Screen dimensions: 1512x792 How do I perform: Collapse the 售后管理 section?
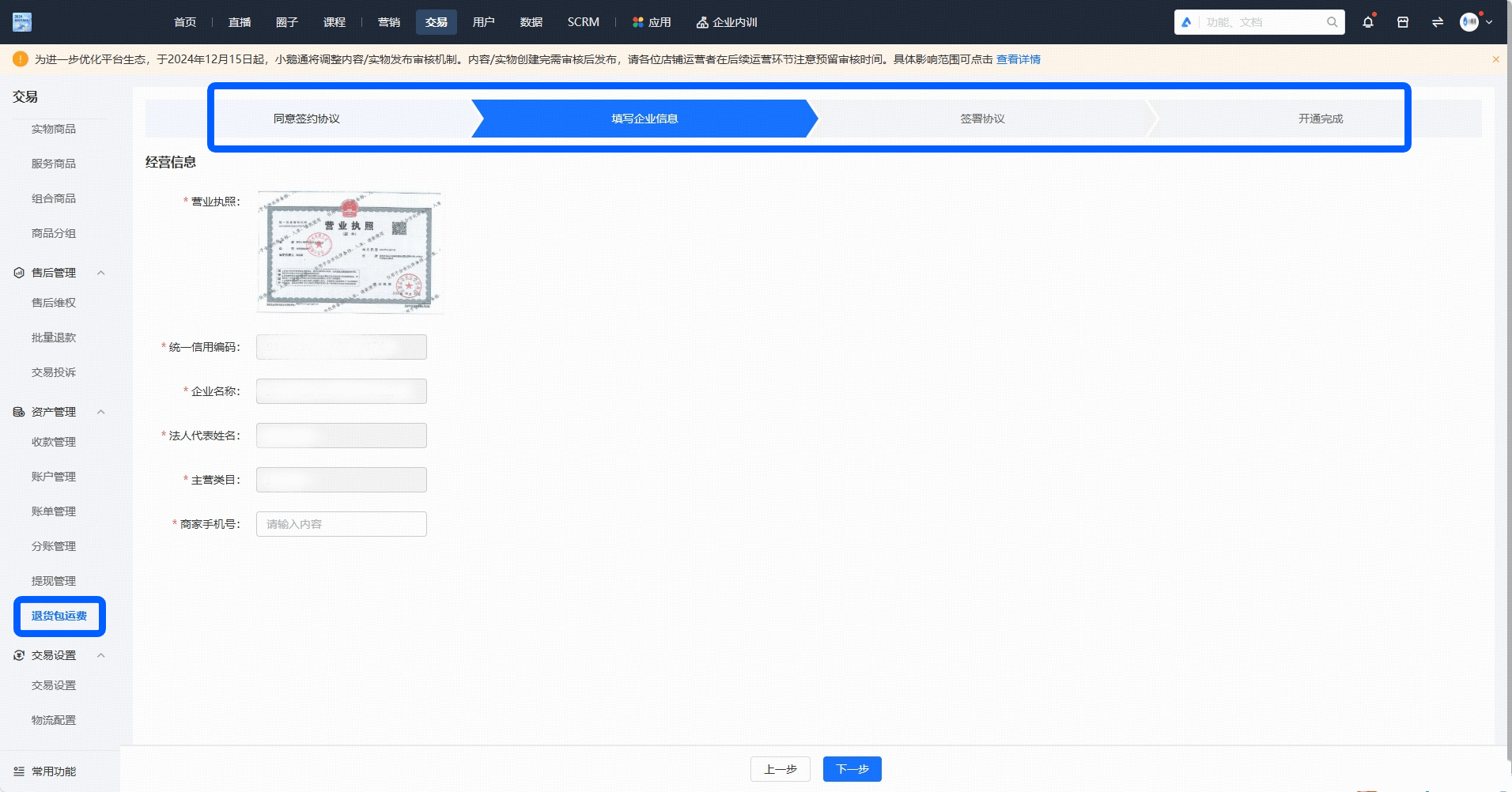100,273
